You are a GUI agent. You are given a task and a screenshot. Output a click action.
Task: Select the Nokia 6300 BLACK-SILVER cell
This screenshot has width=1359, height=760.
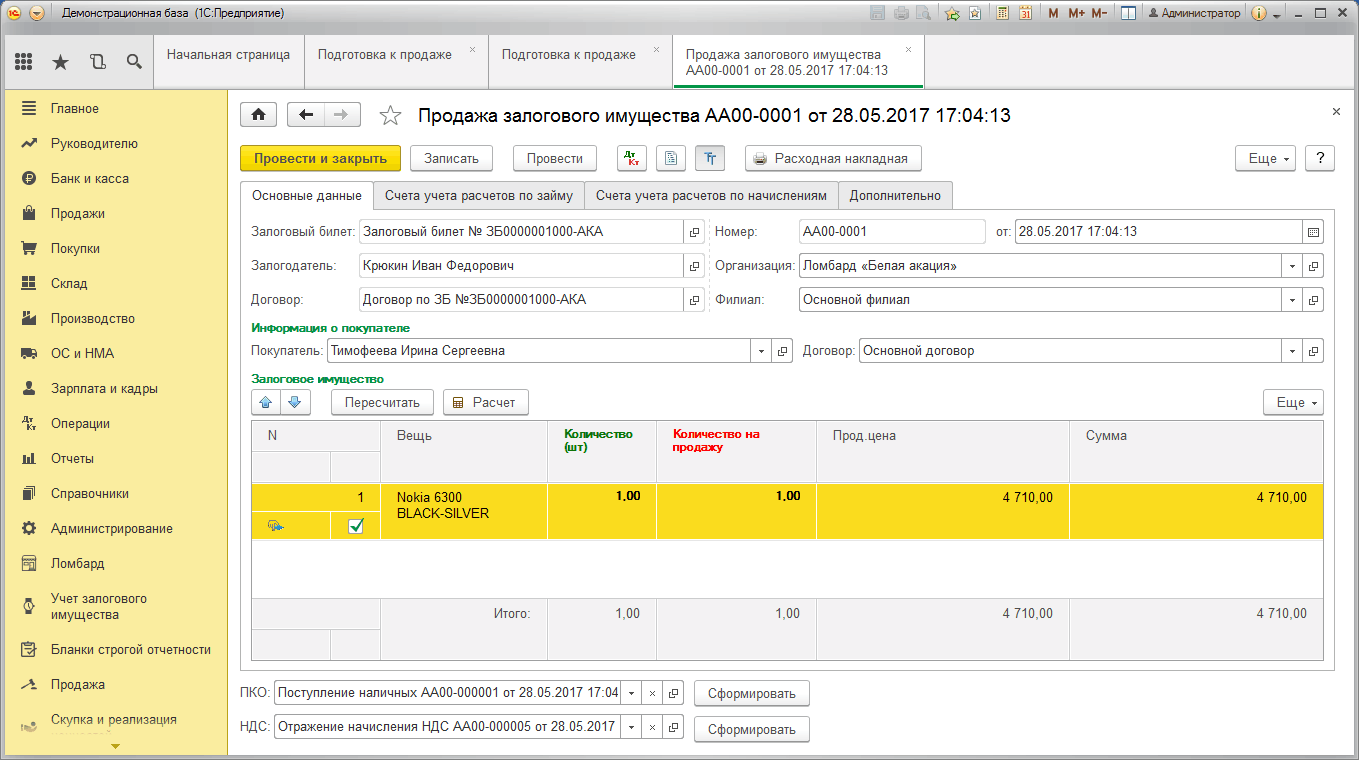pyautogui.click(x=464, y=512)
